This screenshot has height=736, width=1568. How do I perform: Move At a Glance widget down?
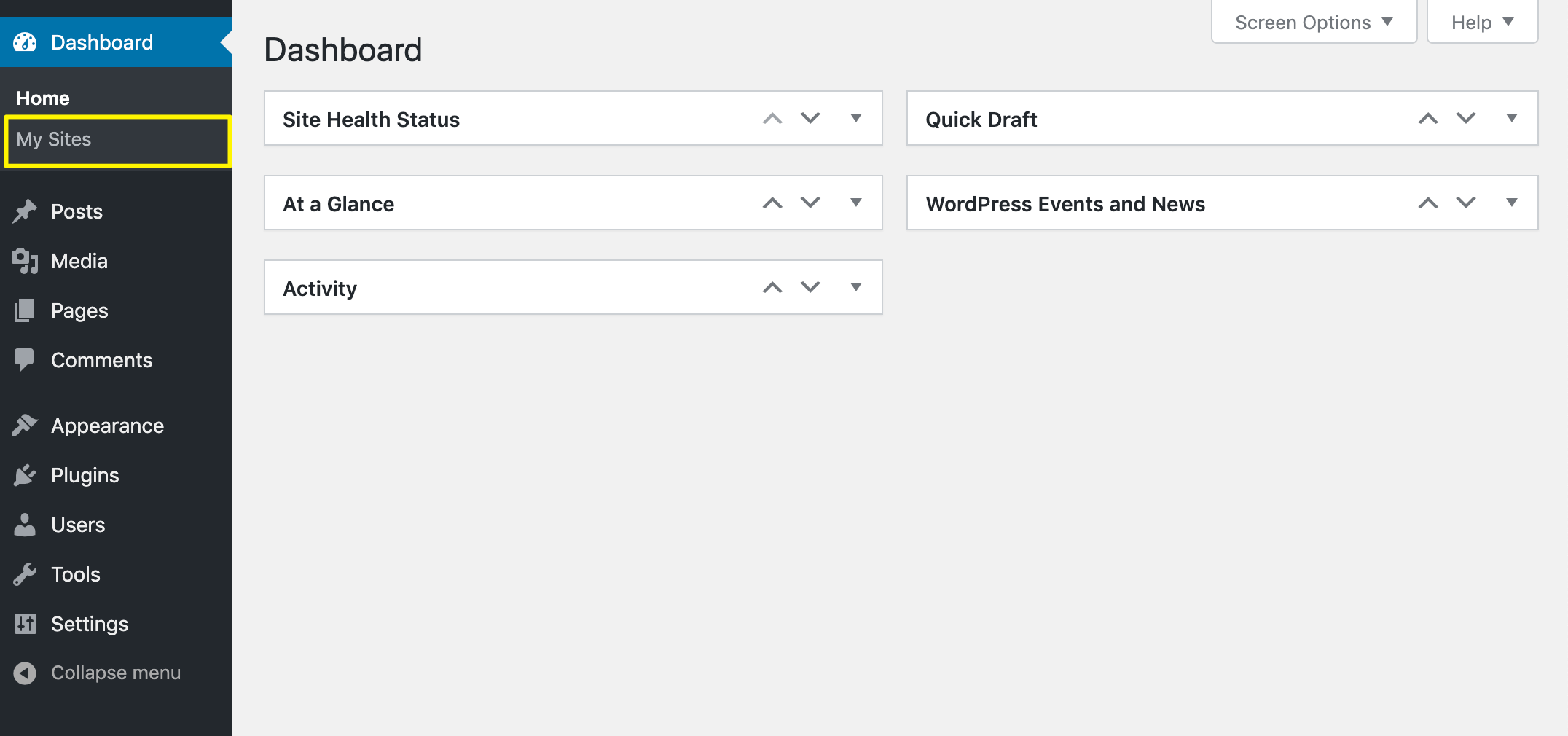tap(810, 203)
